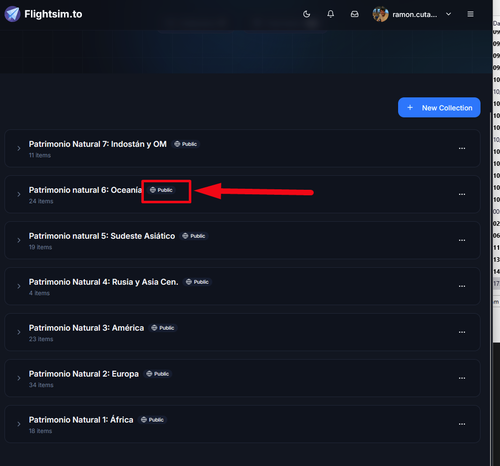Screen dimensions: 500x466
Task: Click the '34 items' count under Europa
Action: pyautogui.click(x=41, y=385)
